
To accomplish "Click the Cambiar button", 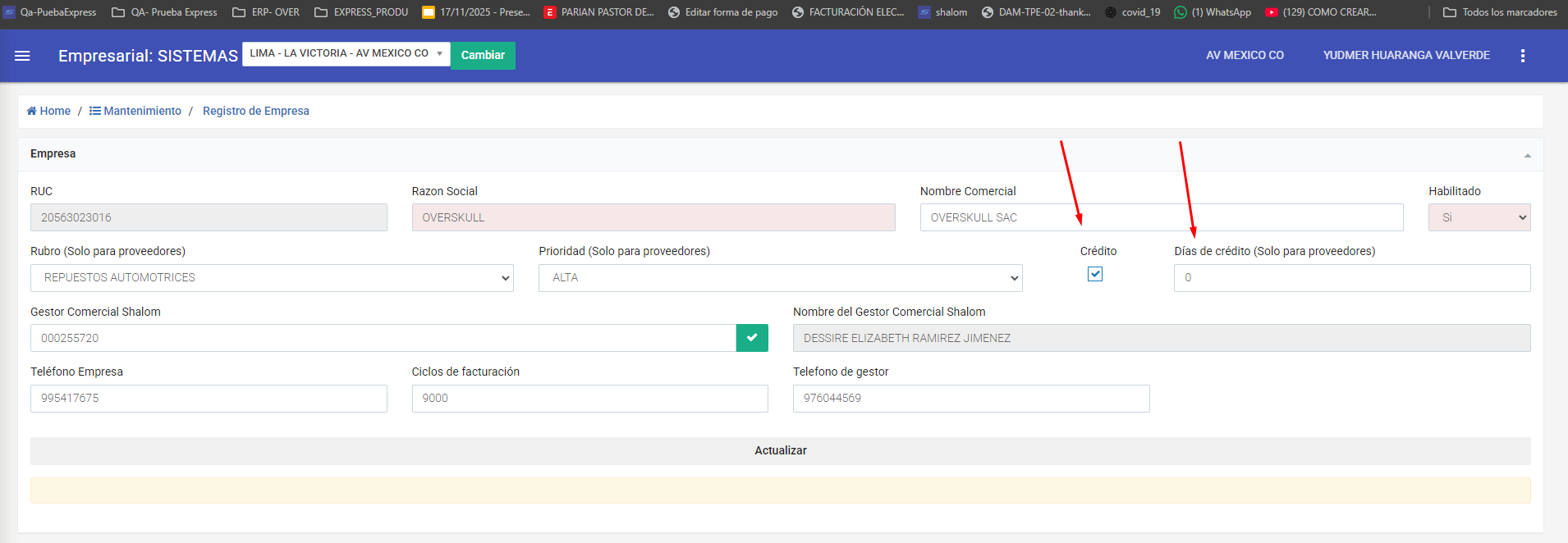I will click(483, 56).
